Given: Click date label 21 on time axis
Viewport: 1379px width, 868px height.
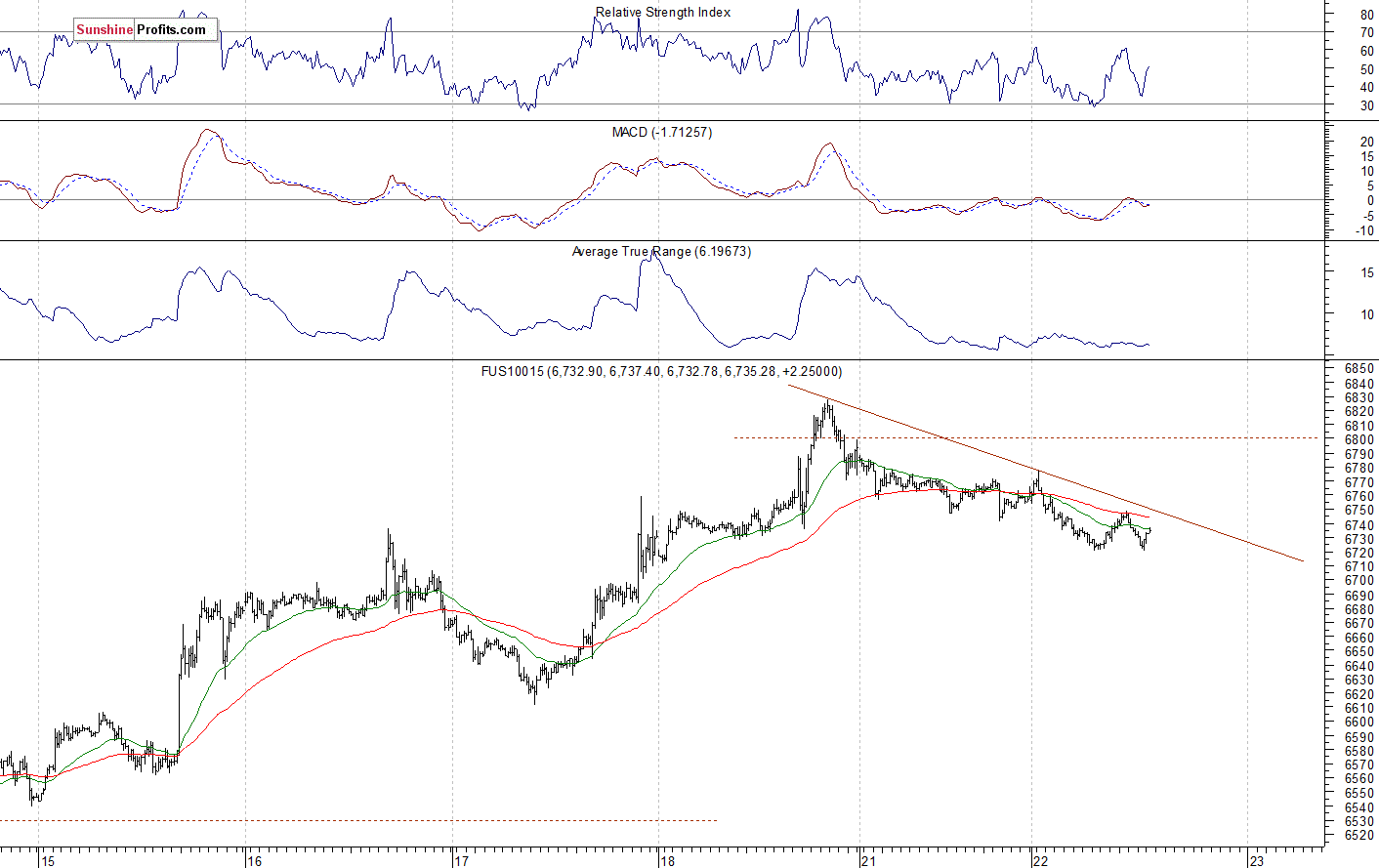Looking at the screenshot, I should [868, 861].
